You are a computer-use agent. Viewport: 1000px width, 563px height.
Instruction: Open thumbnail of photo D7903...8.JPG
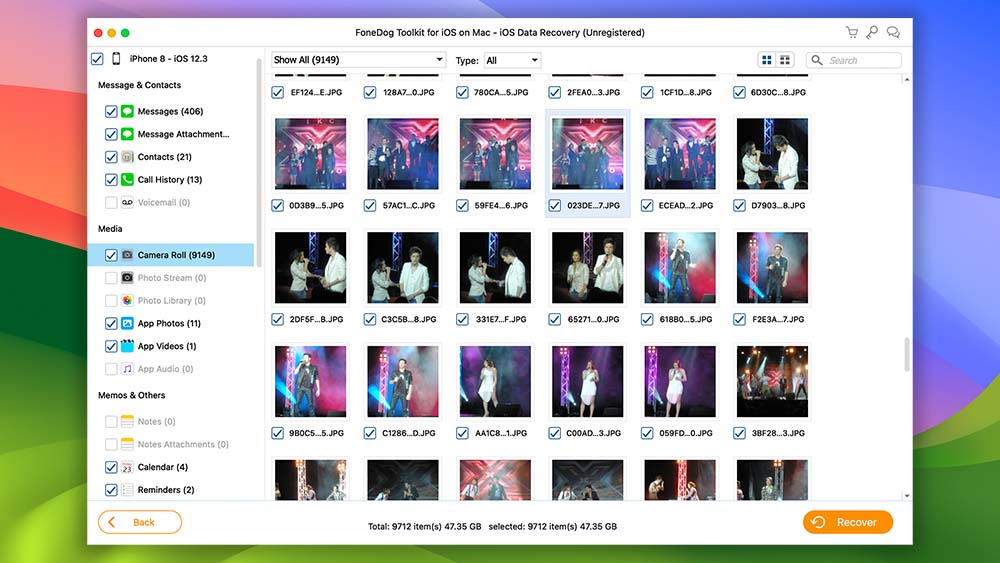pos(772,154)
